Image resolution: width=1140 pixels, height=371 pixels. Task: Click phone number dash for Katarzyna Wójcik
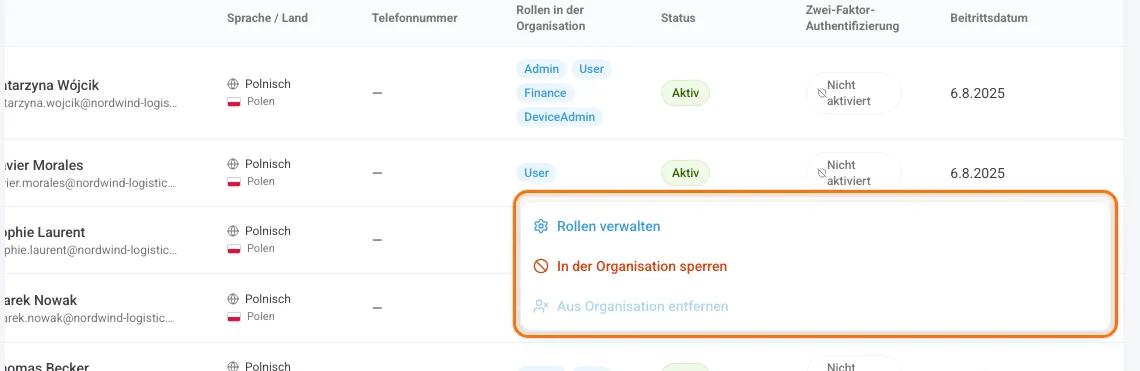coord(377,93)
